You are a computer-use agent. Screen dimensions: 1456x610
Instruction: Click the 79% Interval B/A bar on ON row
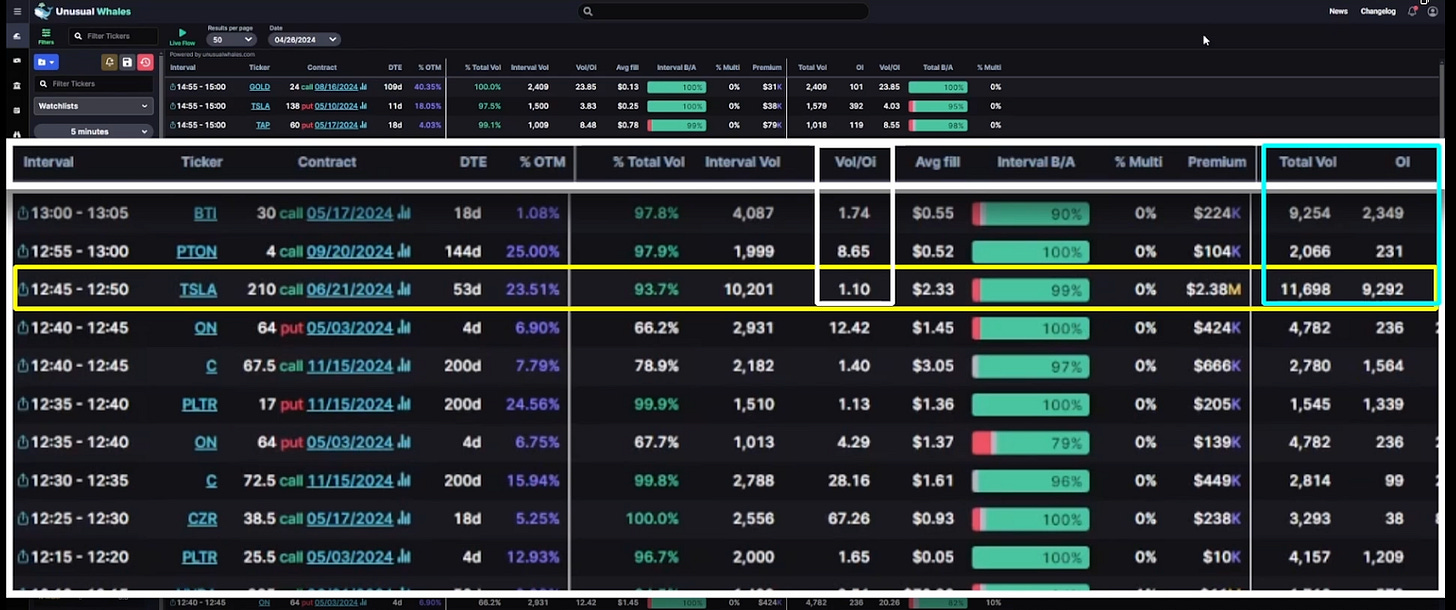pos(1030,443)
